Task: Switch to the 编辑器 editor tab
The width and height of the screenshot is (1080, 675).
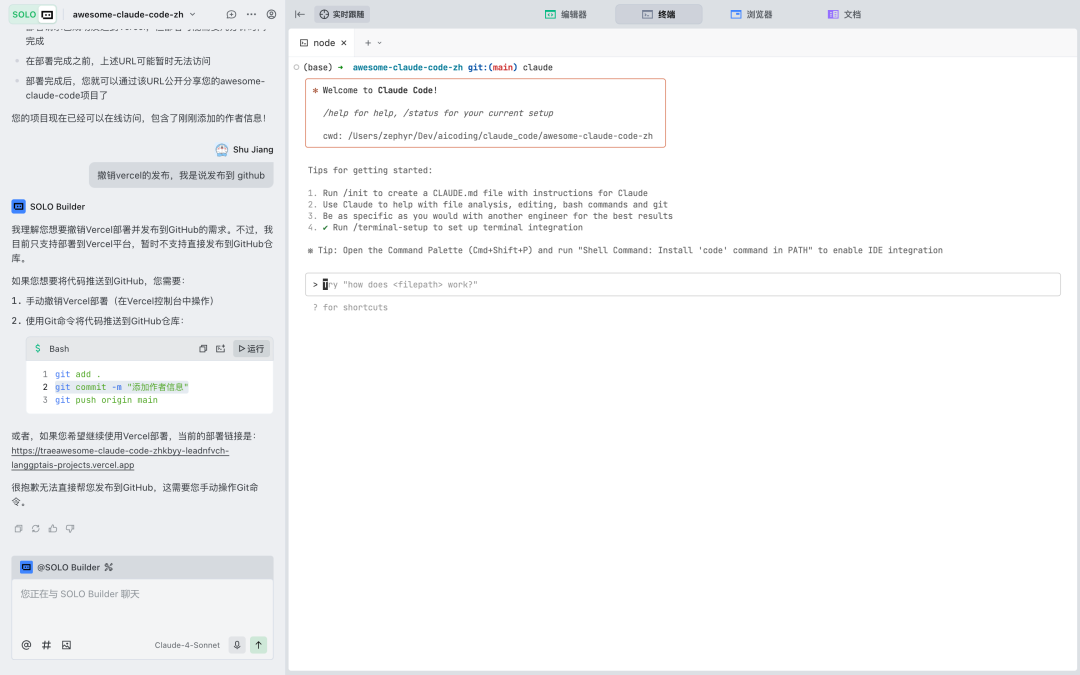Action: [566, 15]
